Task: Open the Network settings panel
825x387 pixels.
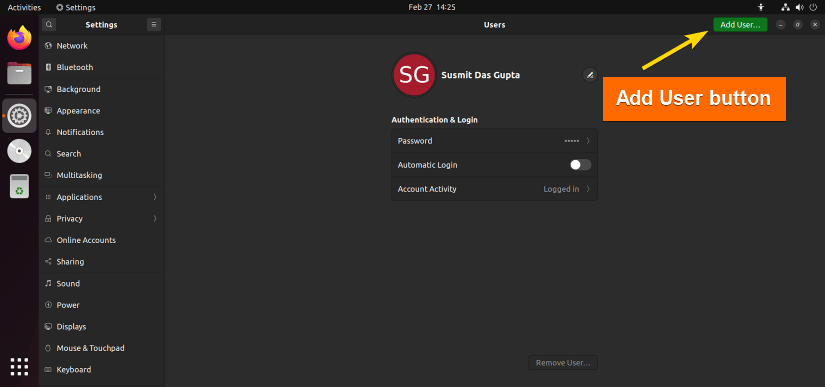Action: pos(102,46)
